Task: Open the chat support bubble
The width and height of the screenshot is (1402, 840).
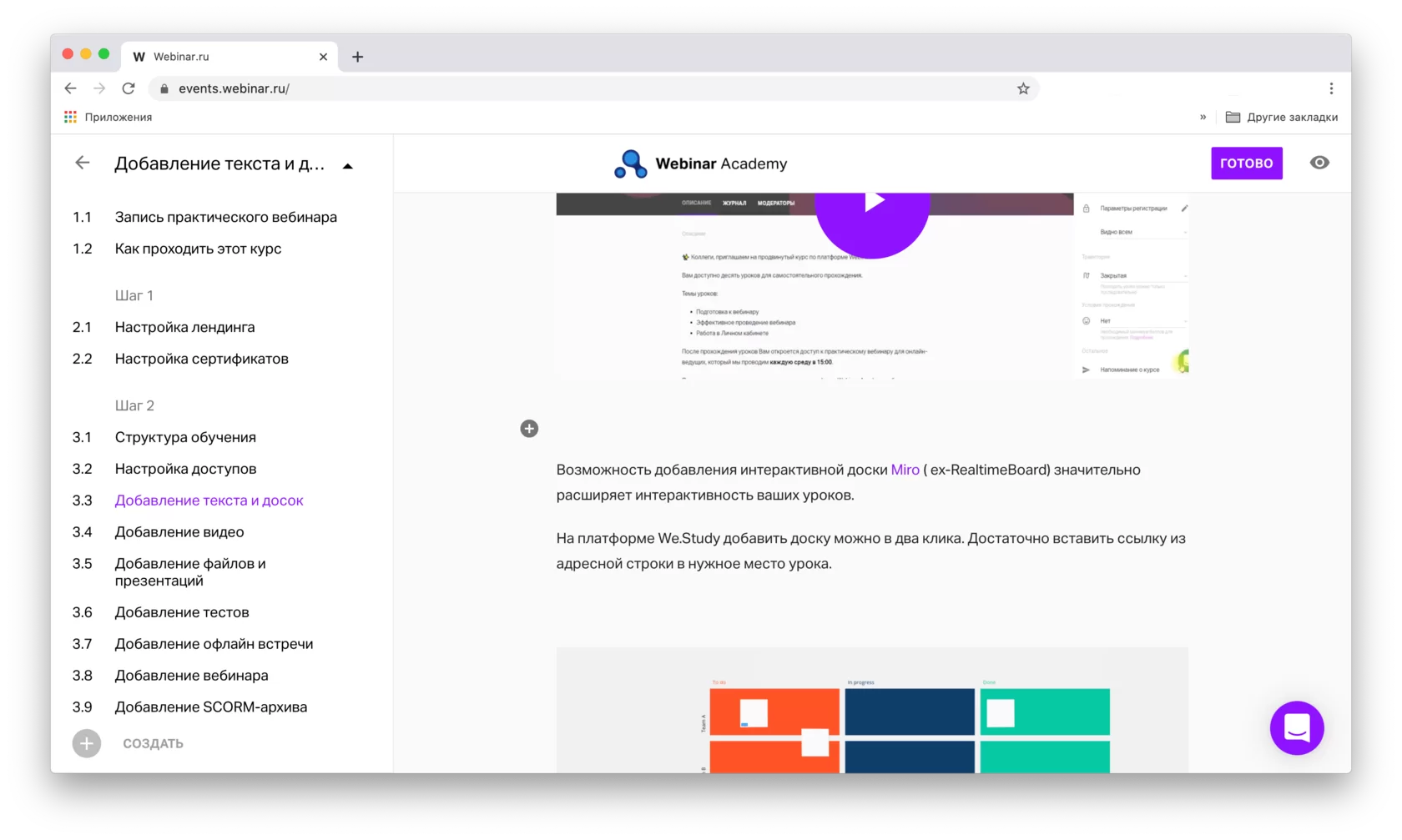Action: (1297, 728)
